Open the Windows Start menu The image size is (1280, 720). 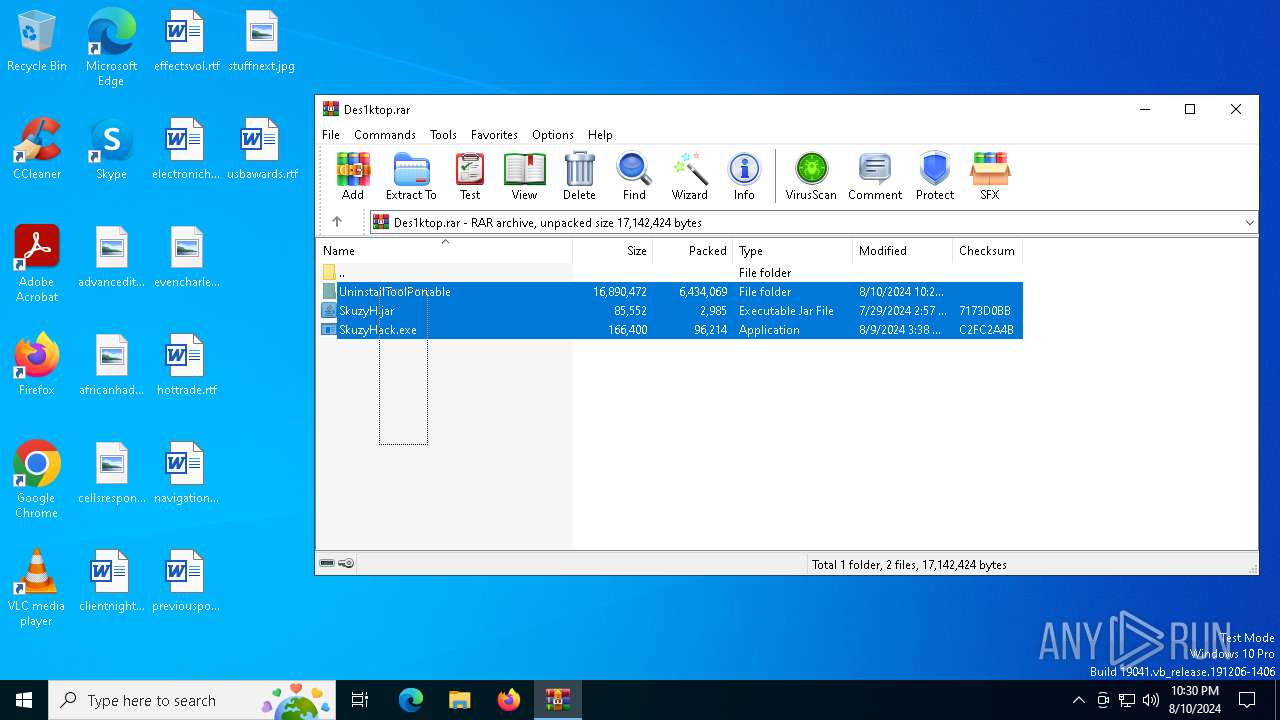24,700
